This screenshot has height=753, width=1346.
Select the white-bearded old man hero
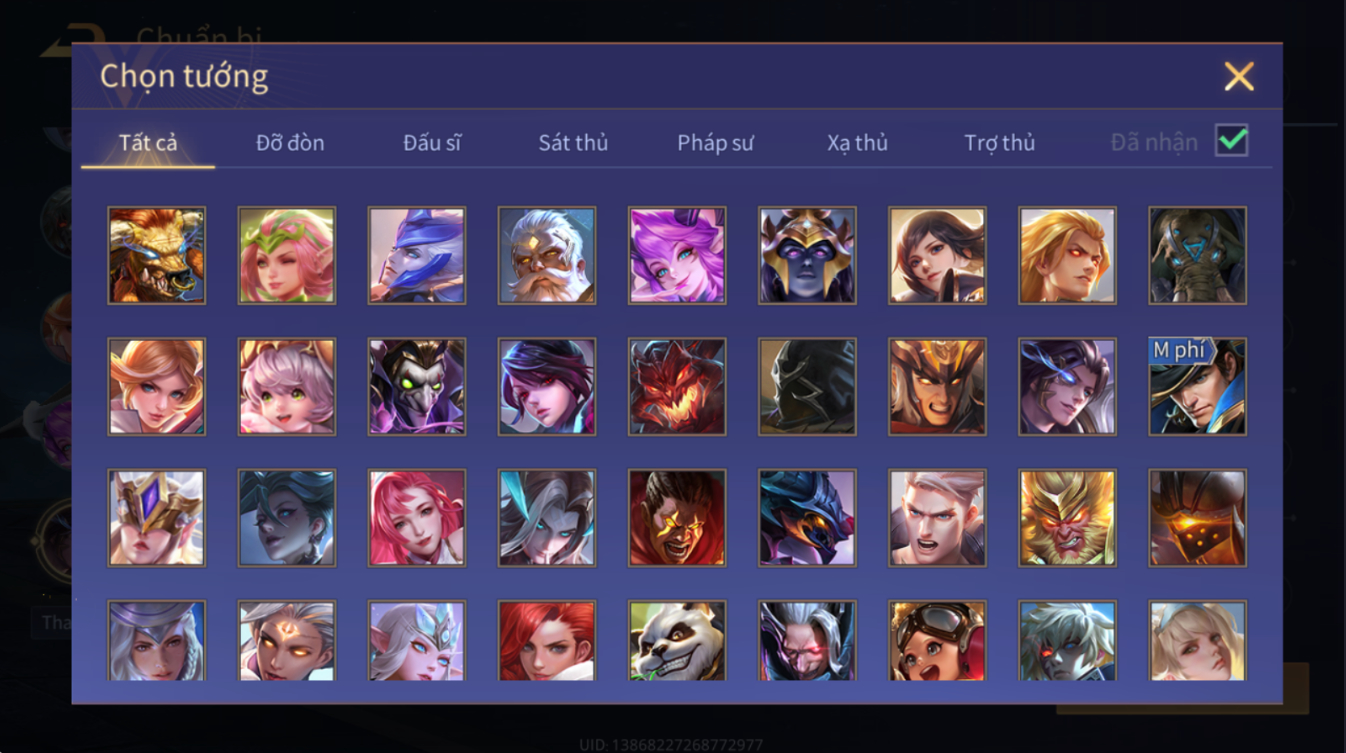pos(547,255)
